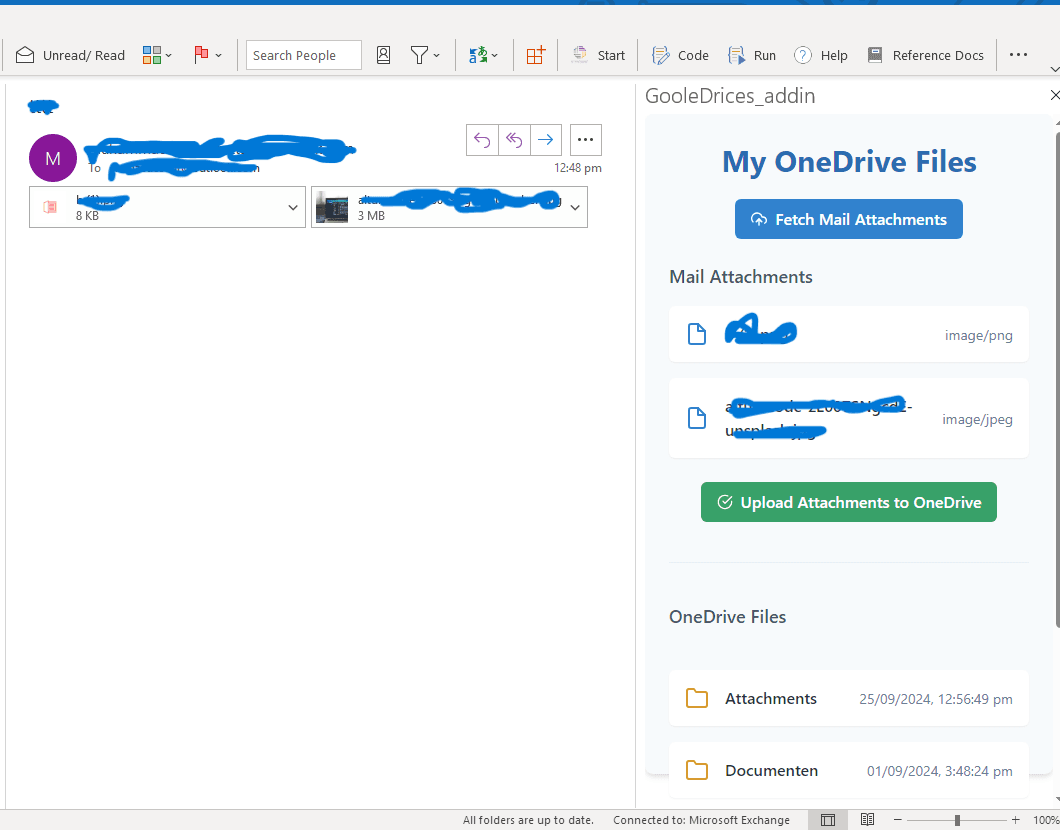Click the Reply All double-arrow icon
Viewport: 1060px width, 830px height.
[x=514, y=140]
